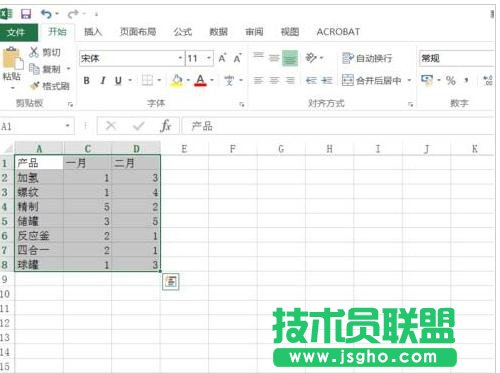Click the Increase Indent icon
This screenshot has width=500, height=373.
(x=327, y=80)
